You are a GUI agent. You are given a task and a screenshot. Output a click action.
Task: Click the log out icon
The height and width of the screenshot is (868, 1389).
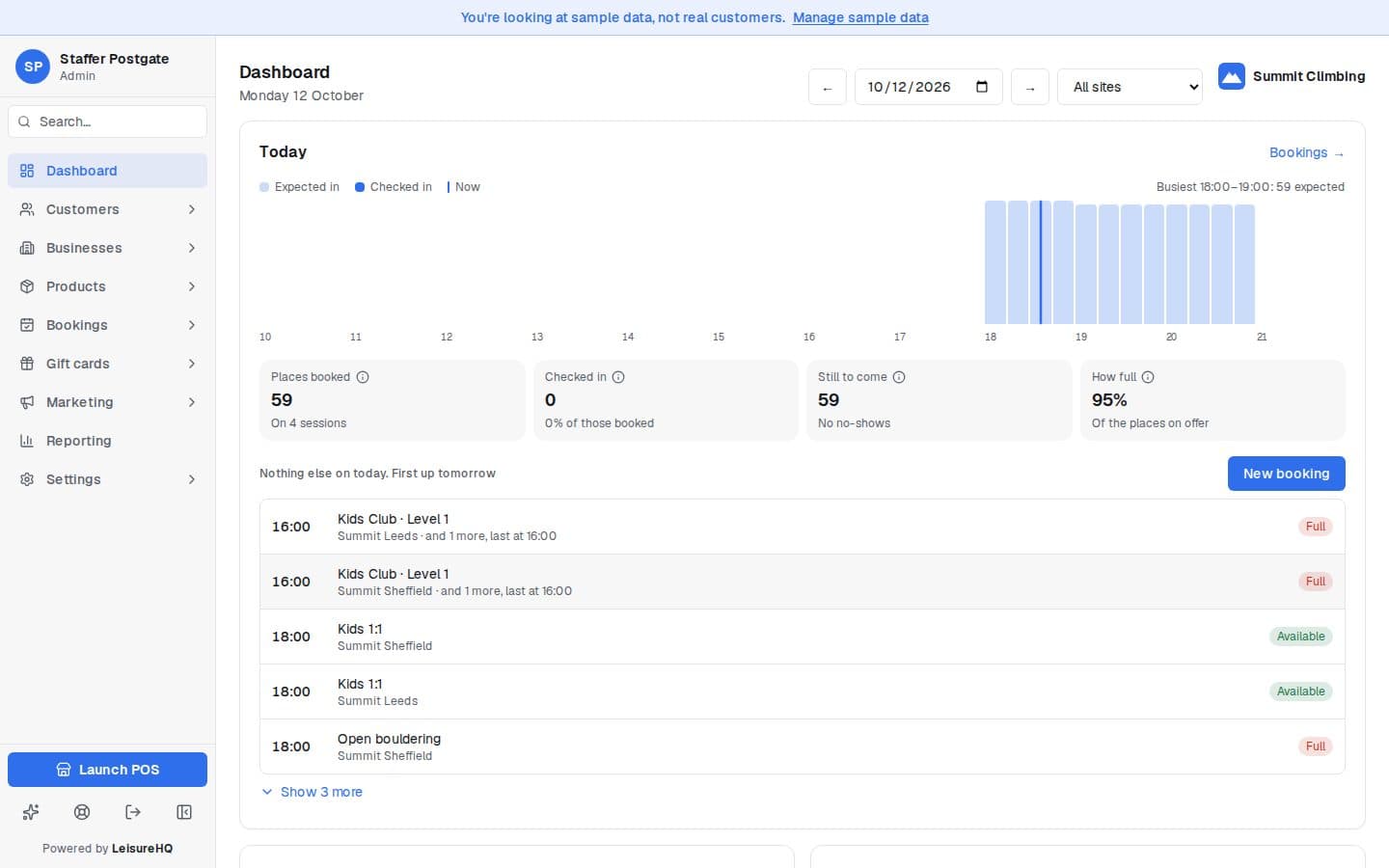click(133, 812)
